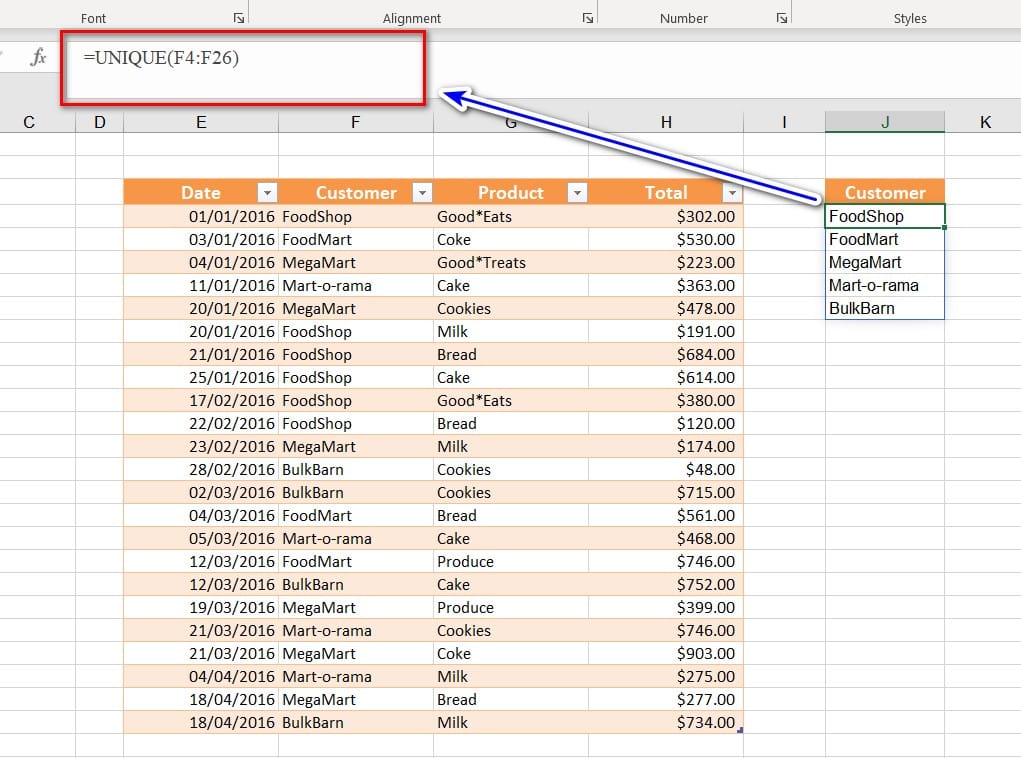Viewport: 1021px width, 758px height.
Task: Select column H header
Action: pos(665,122)
